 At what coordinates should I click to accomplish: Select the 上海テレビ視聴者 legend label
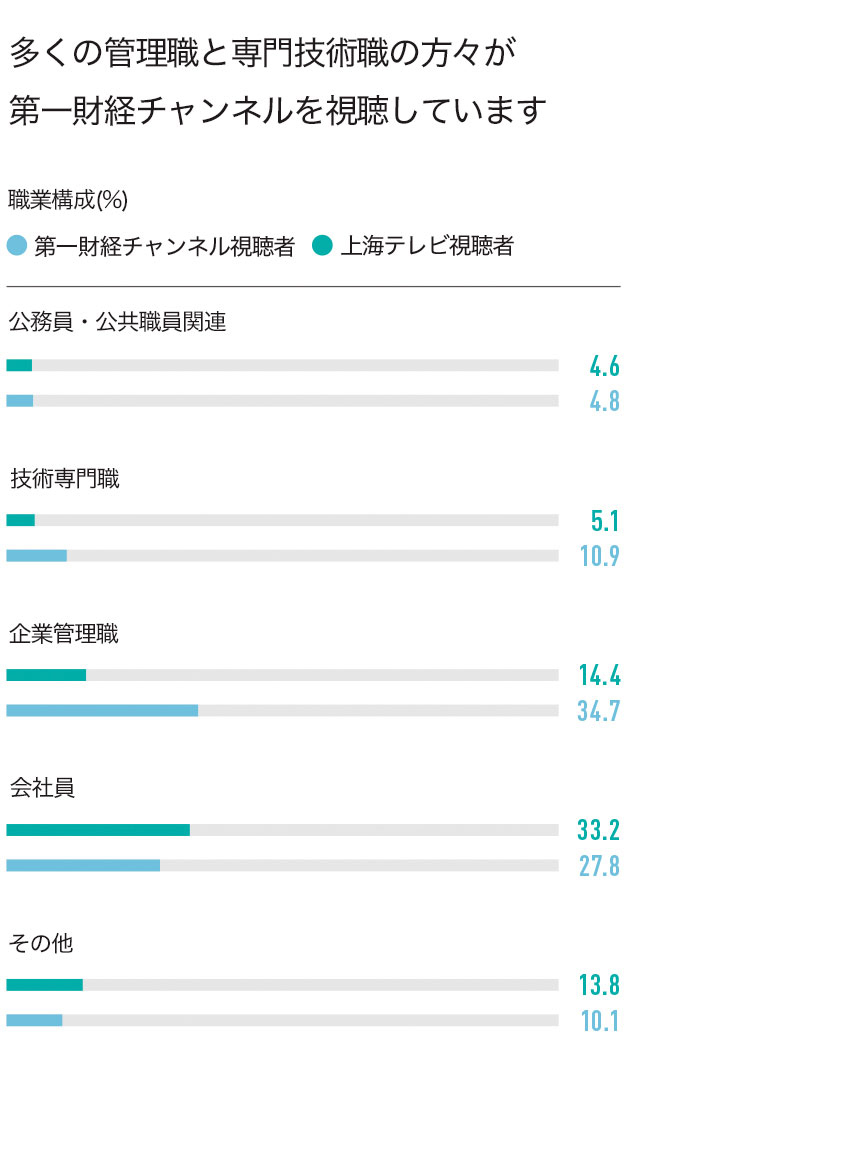click(427, 246)
